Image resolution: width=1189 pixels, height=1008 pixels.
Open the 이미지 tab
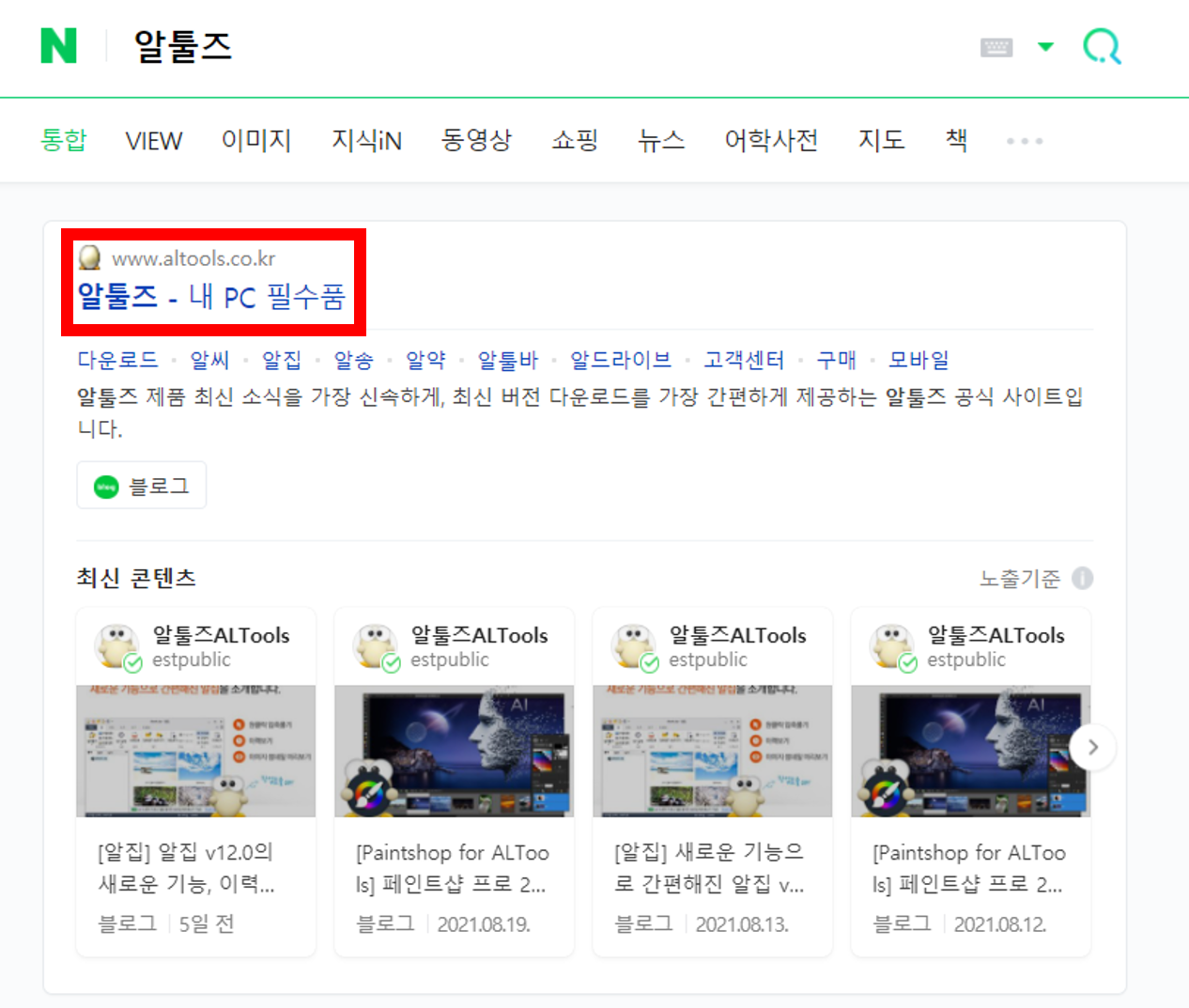(256, 140)
